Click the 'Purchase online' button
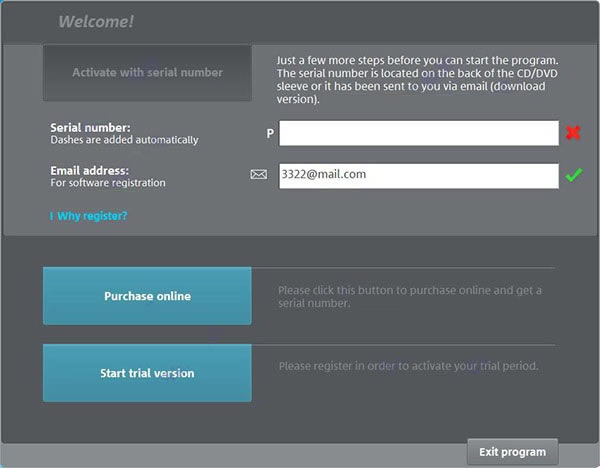 (147, 296)
